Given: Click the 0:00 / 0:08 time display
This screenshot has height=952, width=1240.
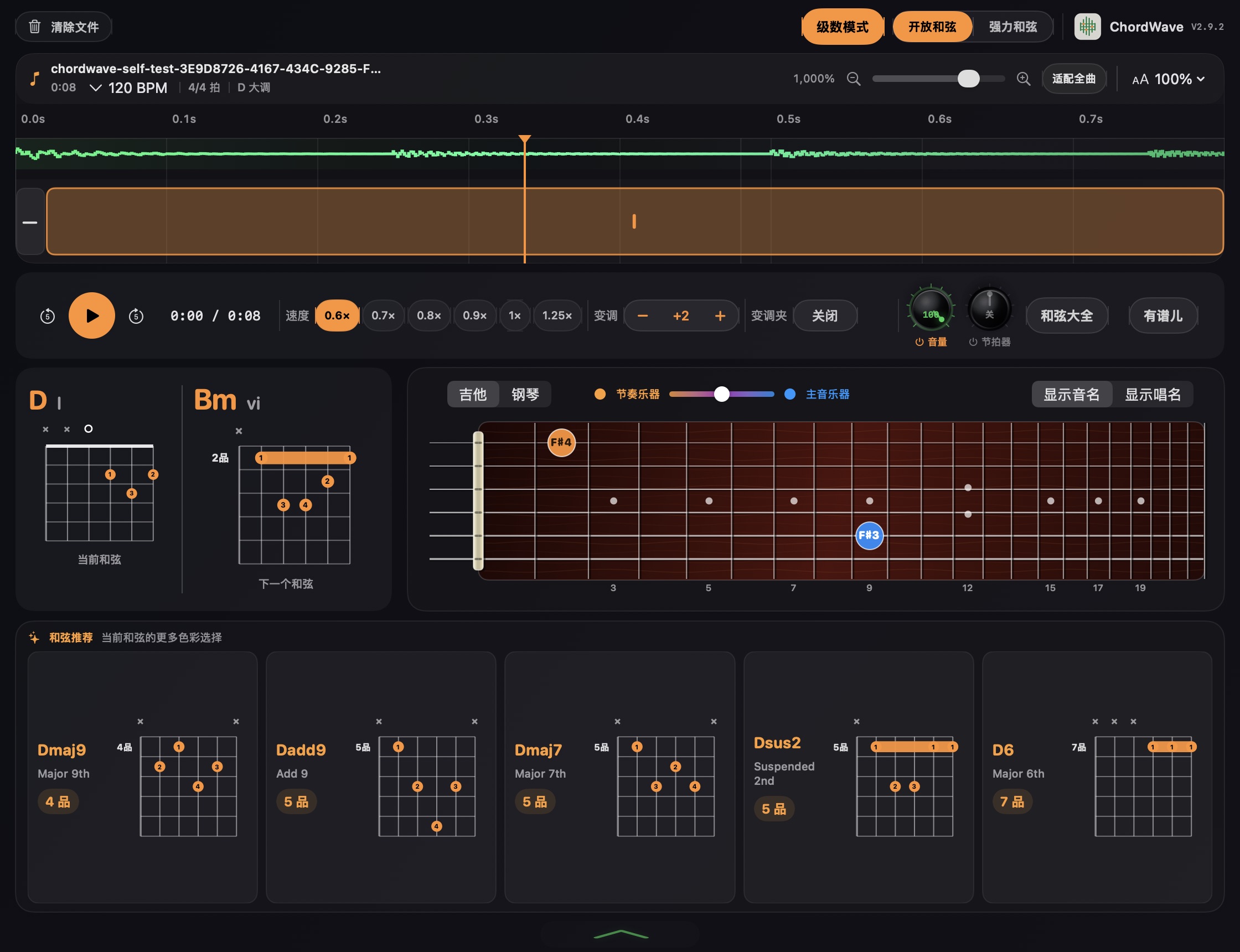Looking at the screenshot, I should (x=215, y=315).
